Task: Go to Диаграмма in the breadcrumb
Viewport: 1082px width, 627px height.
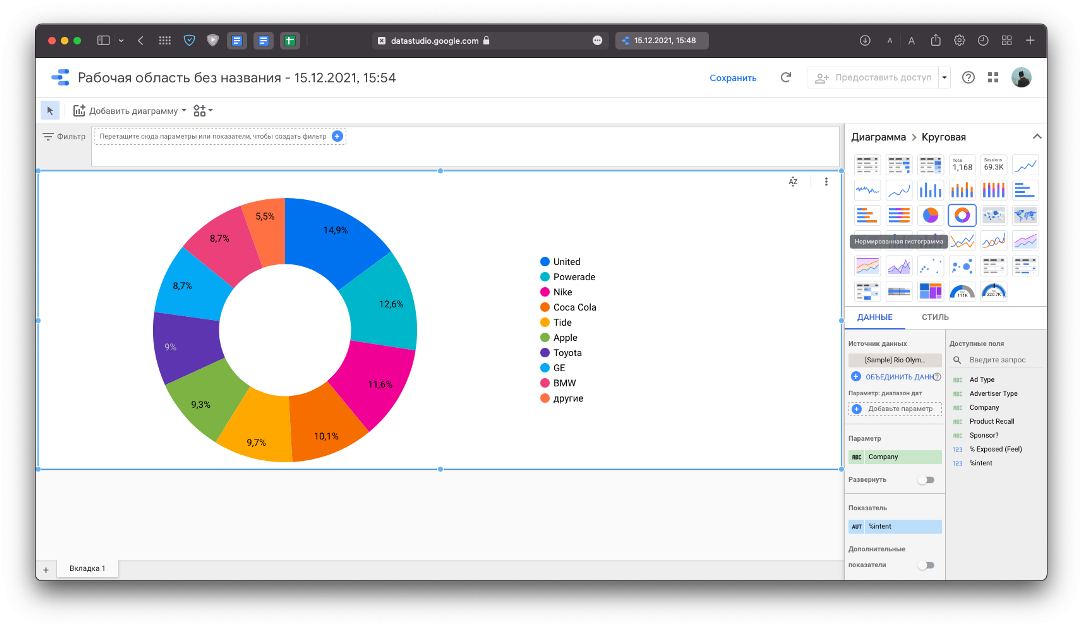Action: [x=878, y=137]
